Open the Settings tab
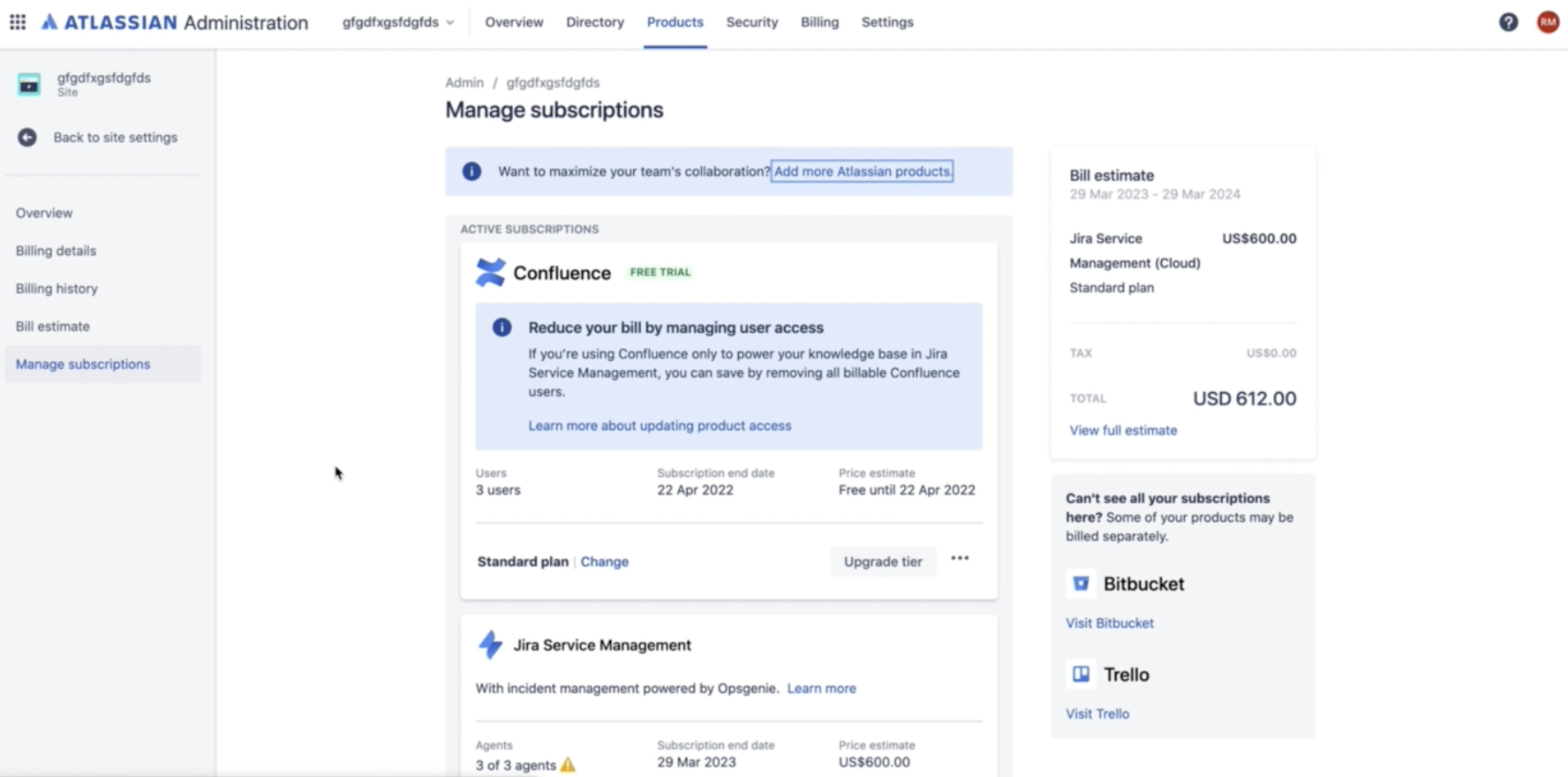The height and width of the screenshot is (777, 1568). 887,22
